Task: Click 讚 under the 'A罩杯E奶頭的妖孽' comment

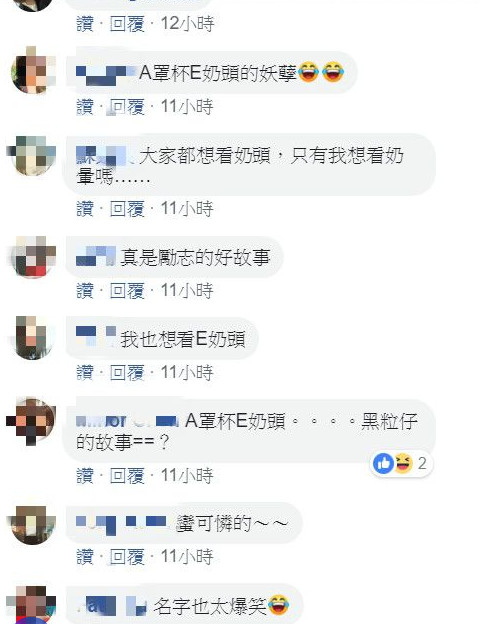Action: [85, 107]
